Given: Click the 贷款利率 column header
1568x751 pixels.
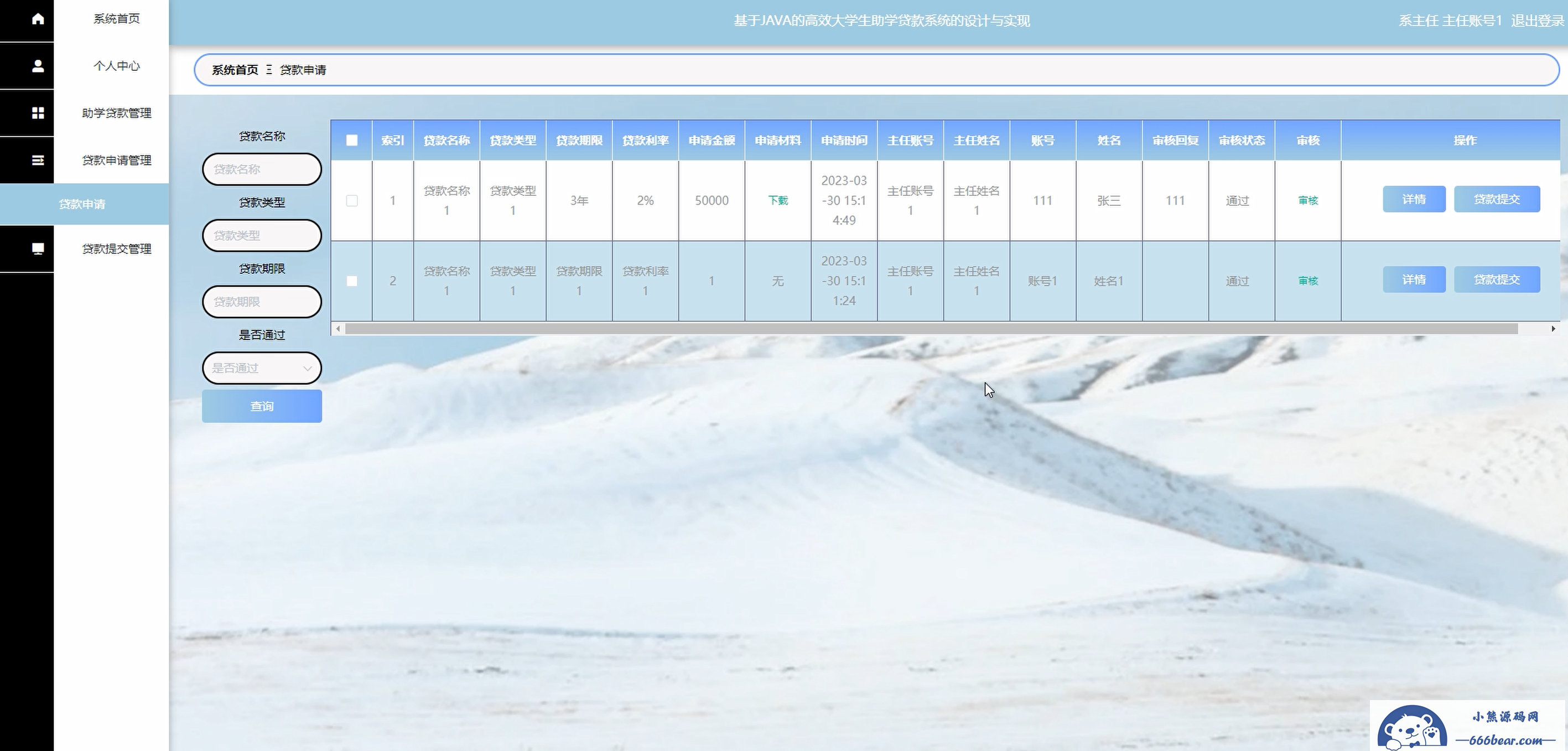Looking at the screenshot, I should 645,140.
